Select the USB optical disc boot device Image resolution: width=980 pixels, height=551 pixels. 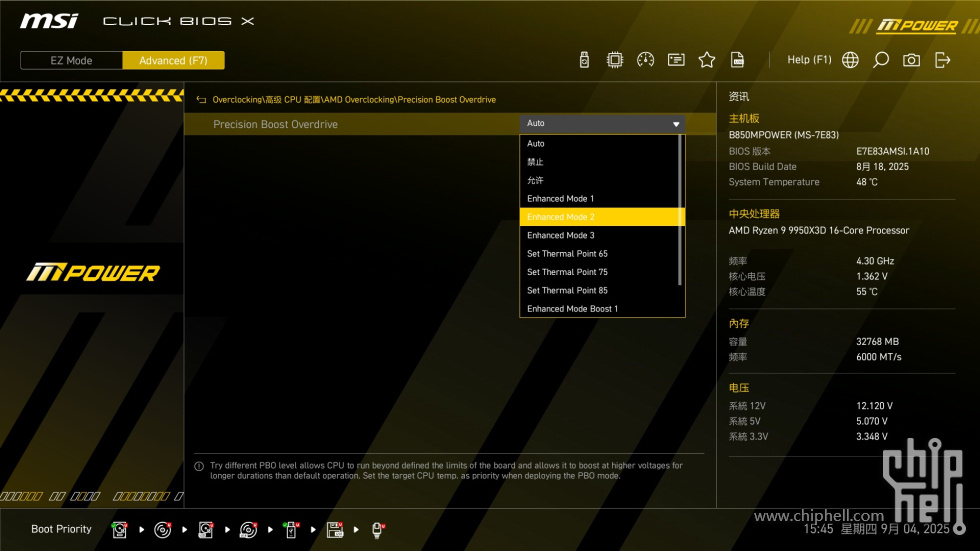click(248, 530)
